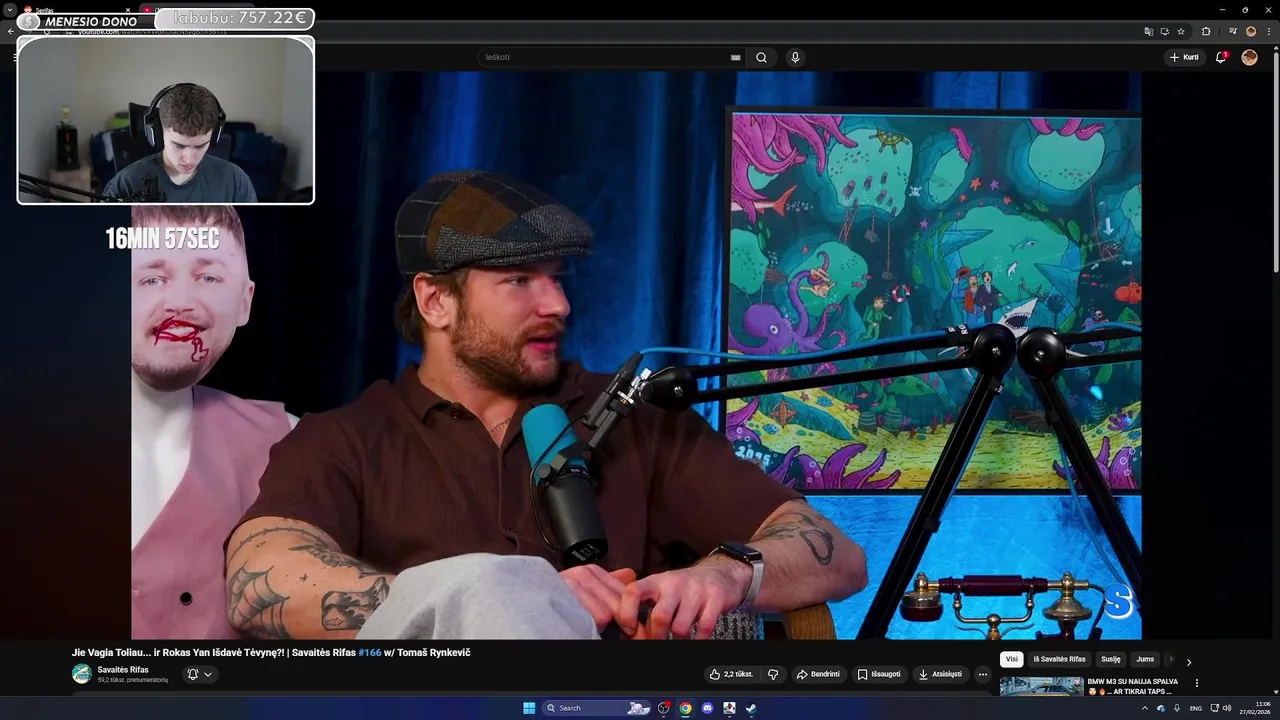The image size is (1280, 720).
Task: Open YouTube account avatar menu
Action: tap(1249, 57)
